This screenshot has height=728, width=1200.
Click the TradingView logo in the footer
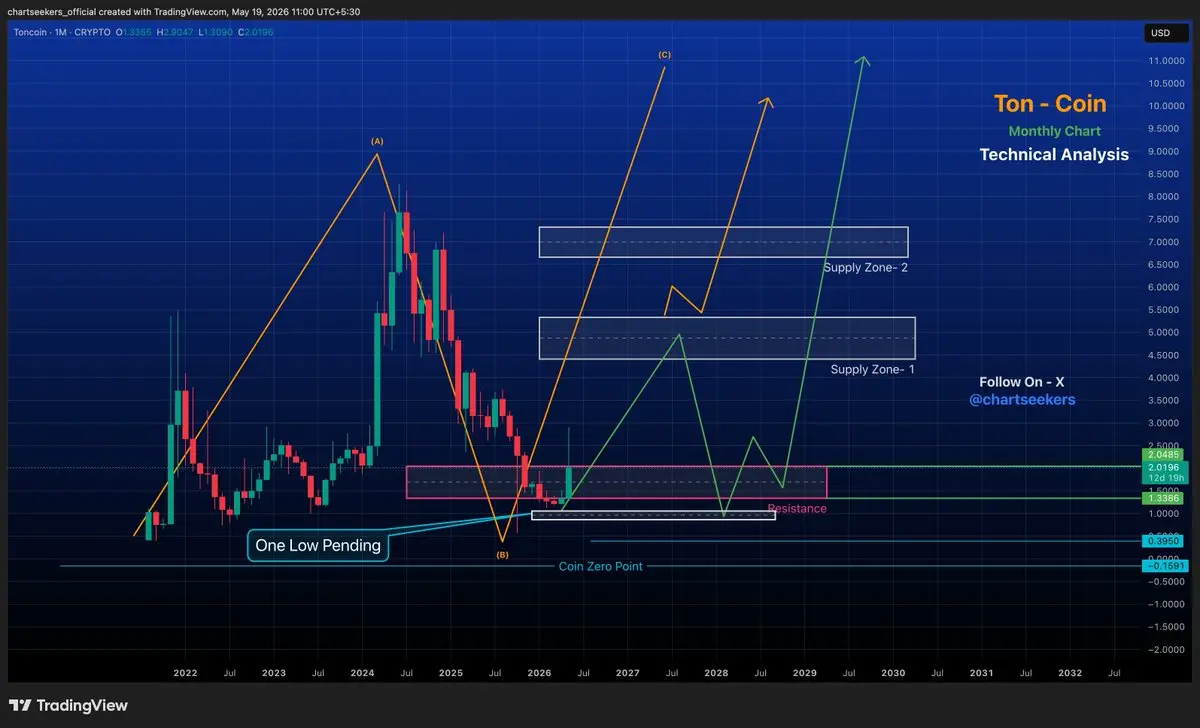tap(69, 705)
